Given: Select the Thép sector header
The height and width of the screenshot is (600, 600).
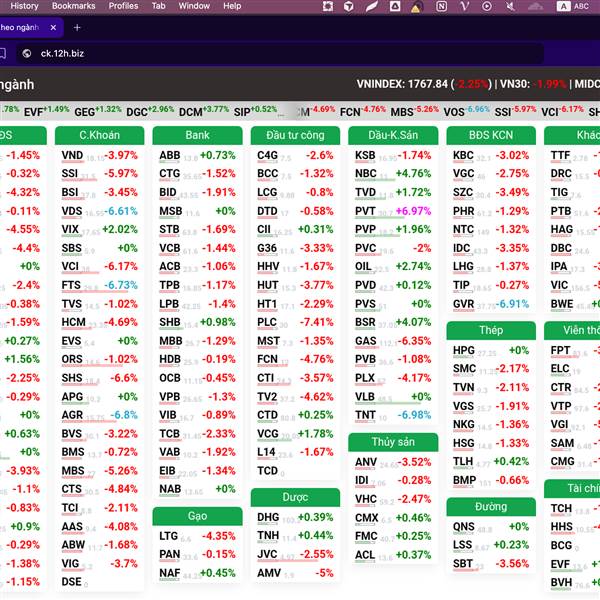Looking at the screenshot, I should 491,330.
